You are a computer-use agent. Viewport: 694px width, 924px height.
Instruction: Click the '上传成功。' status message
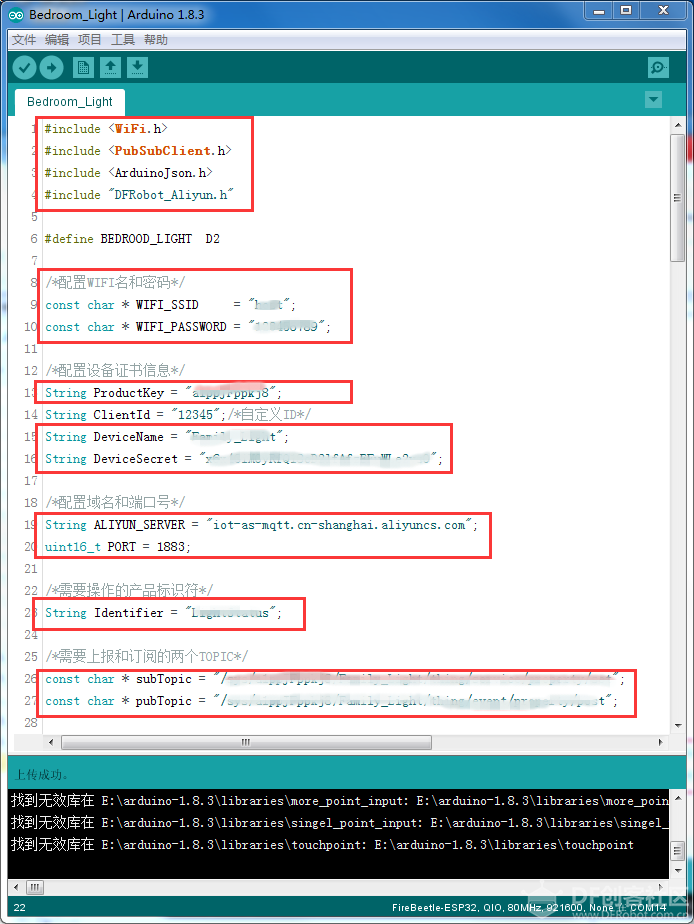(x=41, y=774)
